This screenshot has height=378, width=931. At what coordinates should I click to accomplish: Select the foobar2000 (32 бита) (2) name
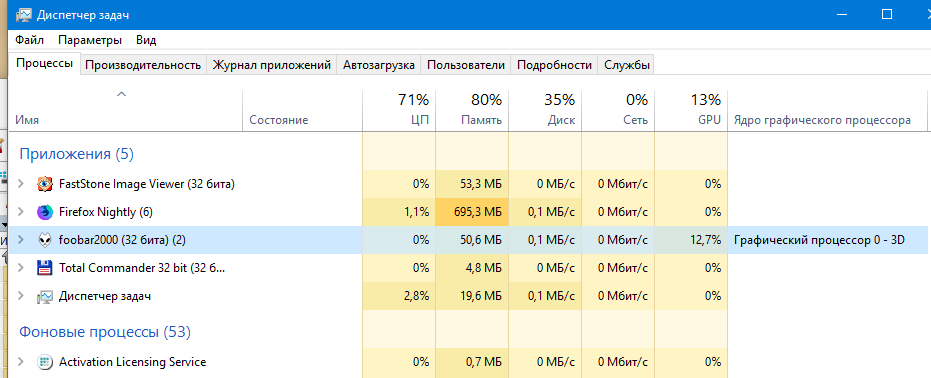(122, 240)
